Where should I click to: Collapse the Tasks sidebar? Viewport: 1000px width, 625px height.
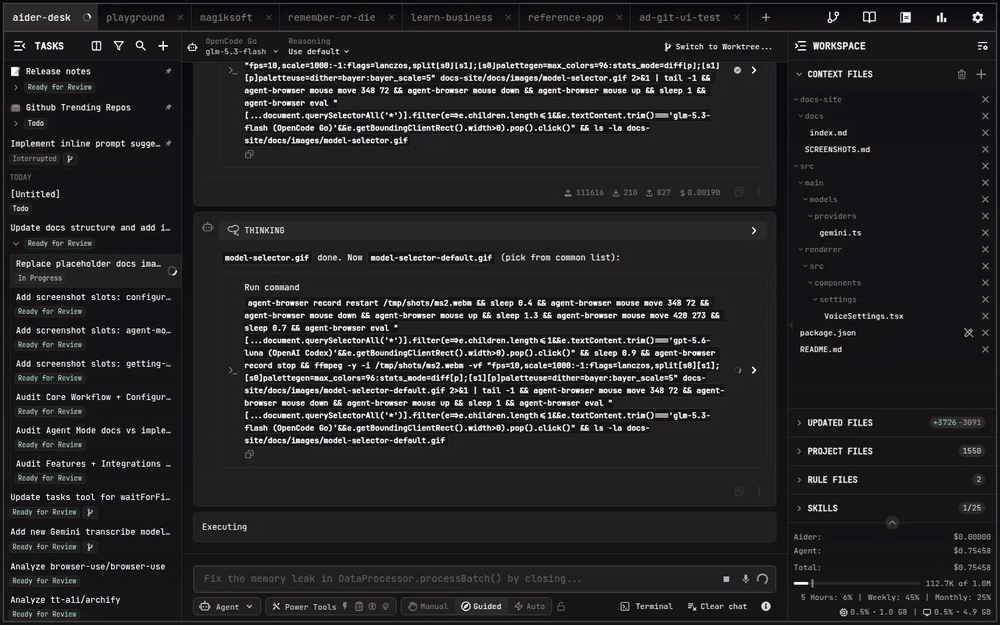19,46
